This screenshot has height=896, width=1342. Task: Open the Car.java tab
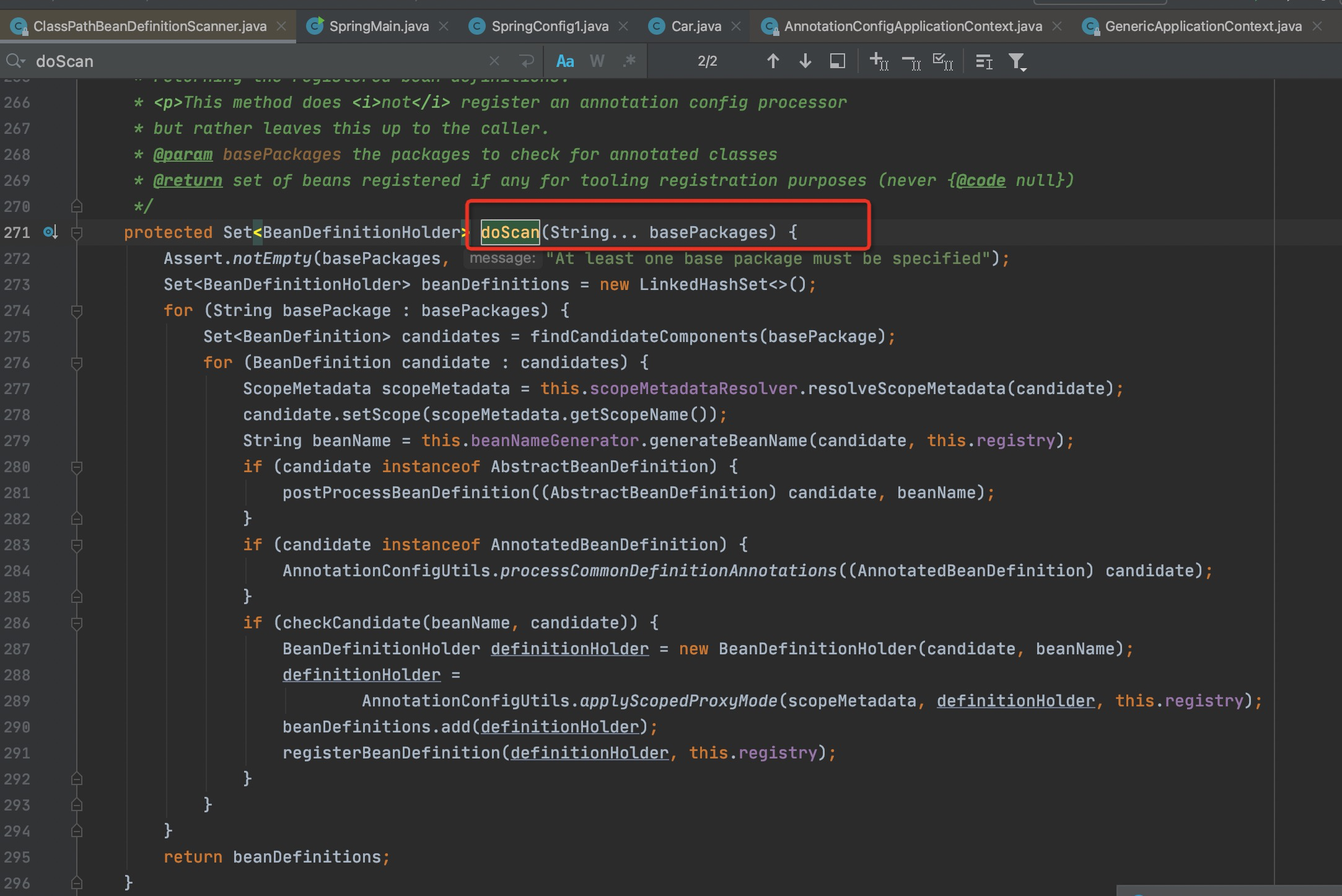click(696, 27)
